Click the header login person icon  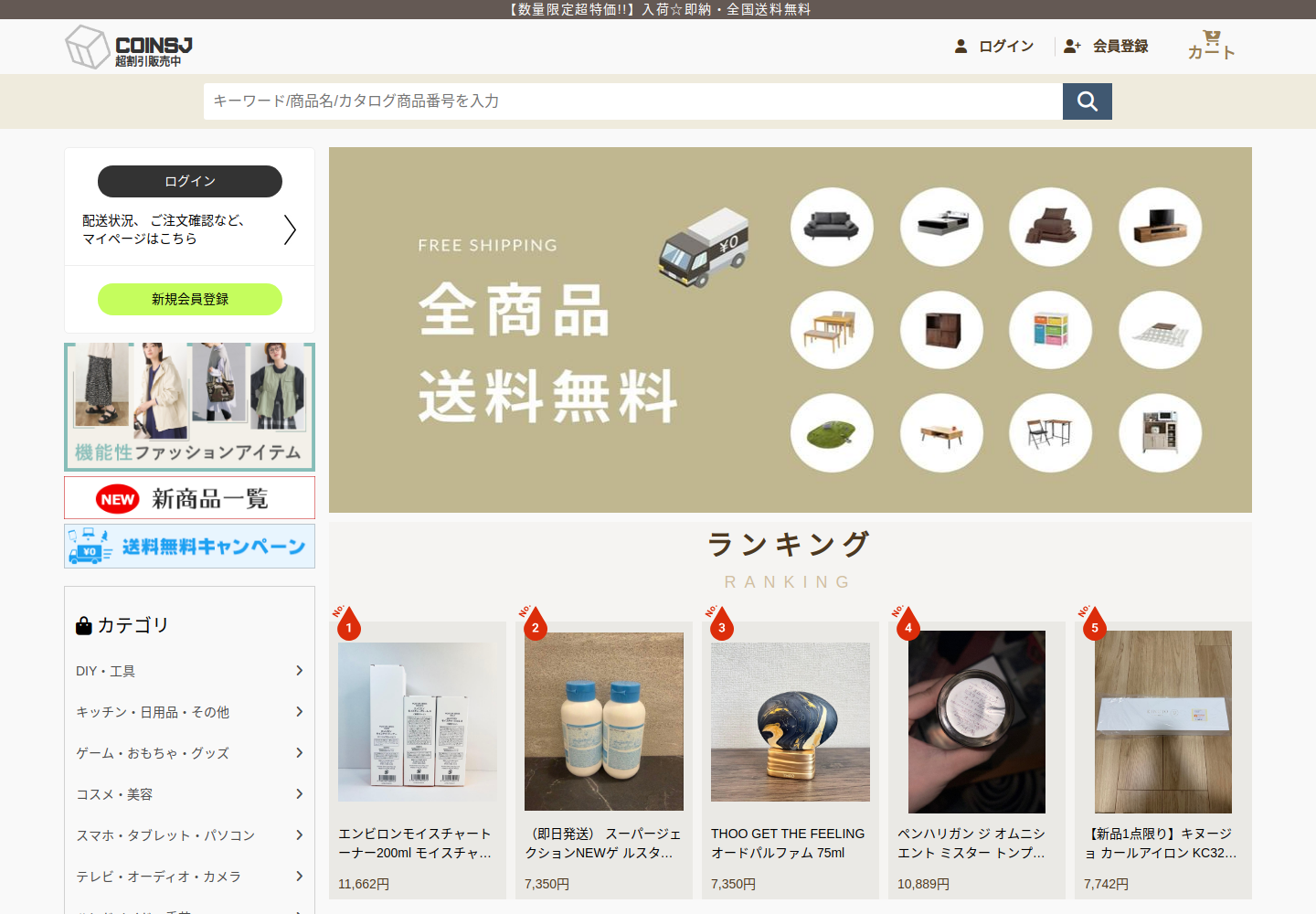(960, 46)
